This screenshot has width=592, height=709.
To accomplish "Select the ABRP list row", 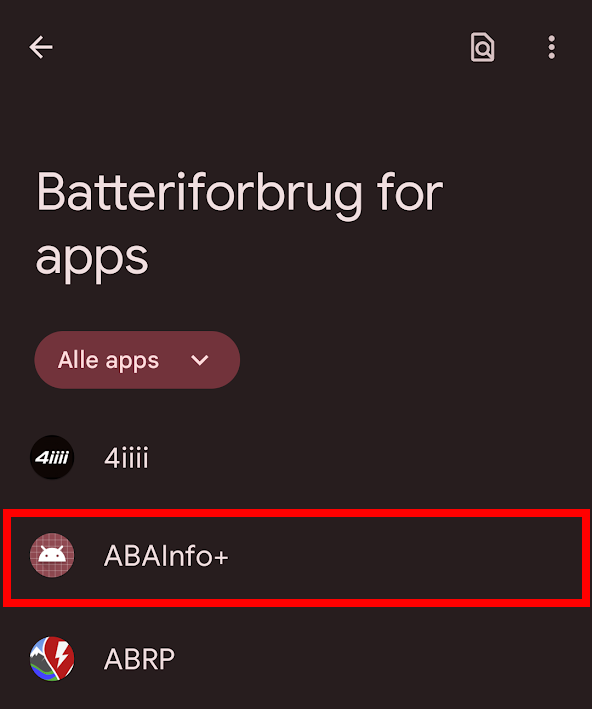I will (296, 658).
